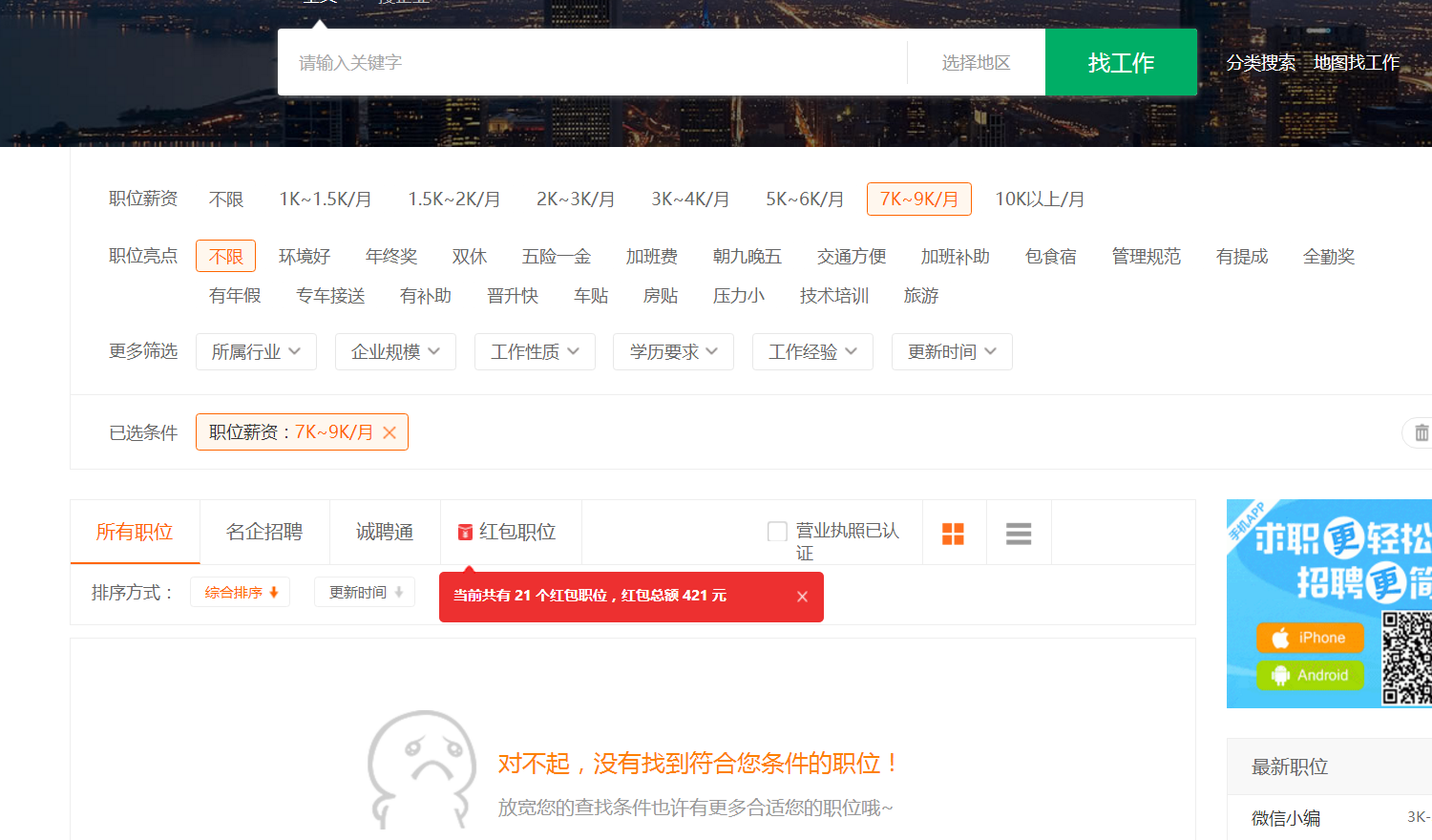Expand the 所属行业 dropdown
This screenshot has height=840, width=1432.
click(x=256, y=352)
